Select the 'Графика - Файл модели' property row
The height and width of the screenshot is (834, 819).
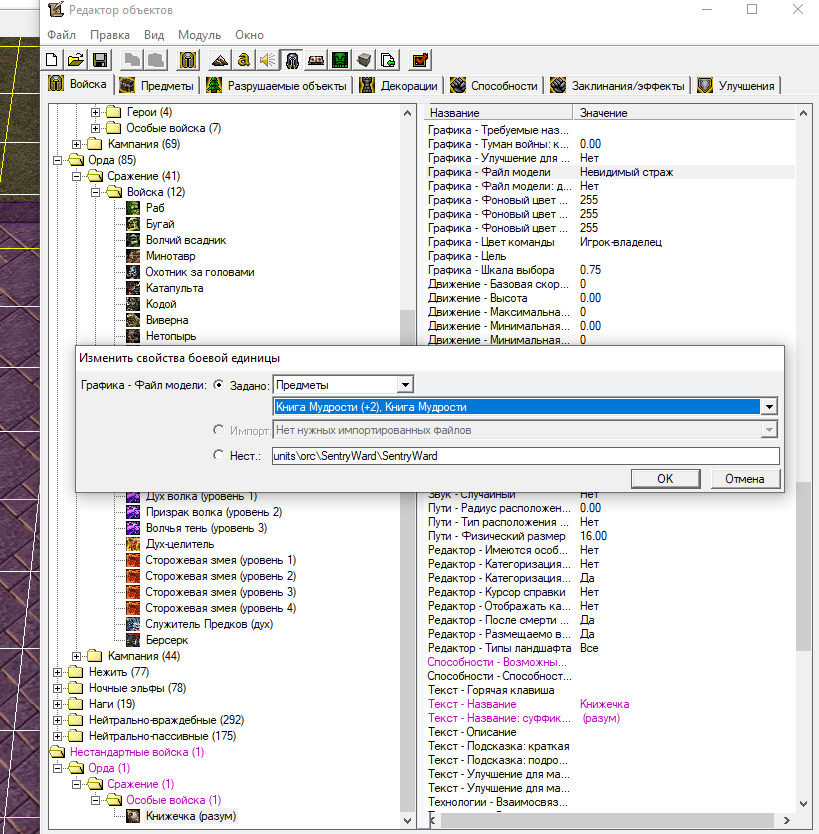coord(611,172)
